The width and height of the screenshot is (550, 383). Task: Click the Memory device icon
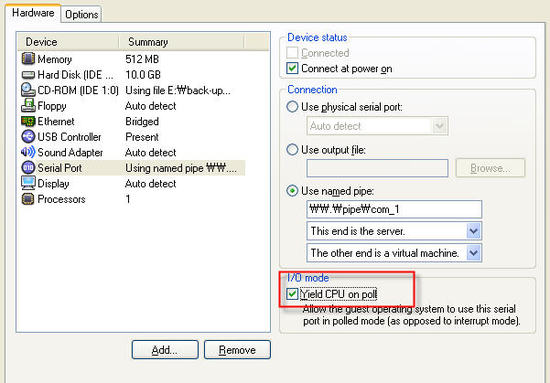point(28,59)
